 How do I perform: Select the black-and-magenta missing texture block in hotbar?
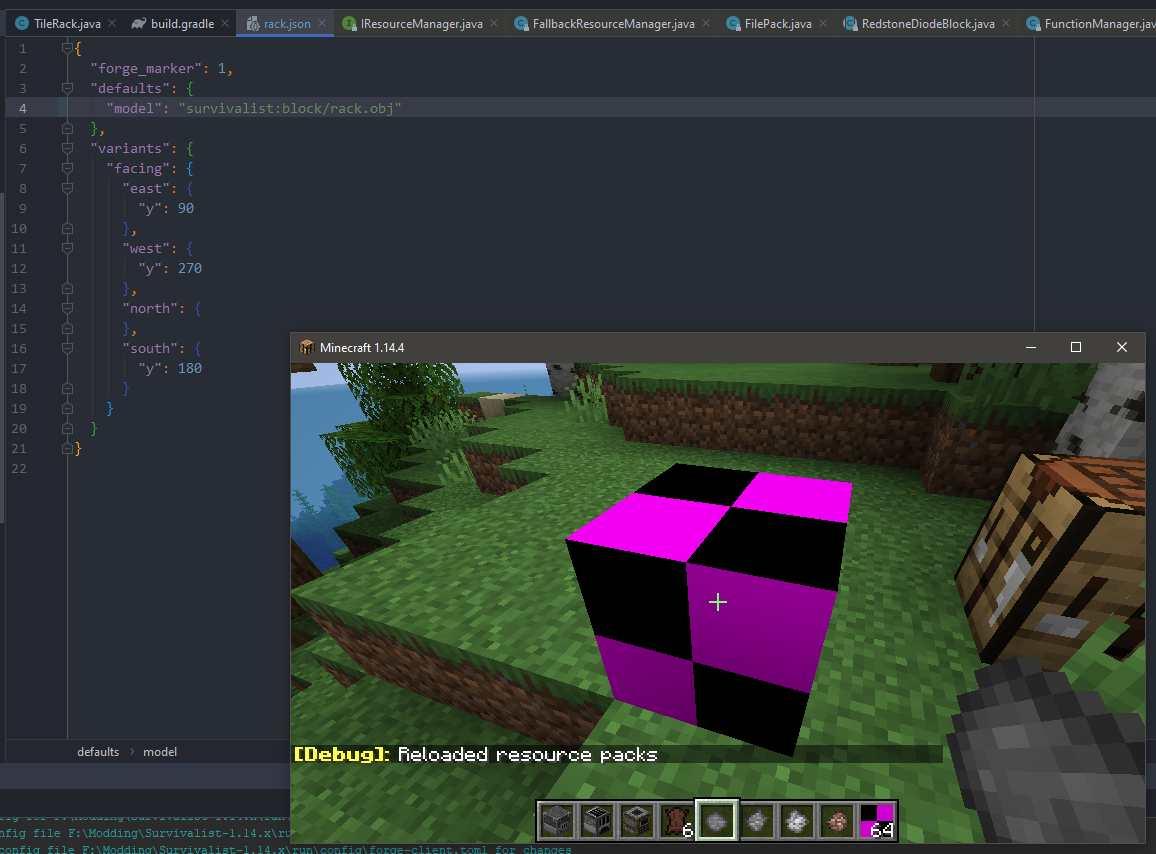(876, 820)
